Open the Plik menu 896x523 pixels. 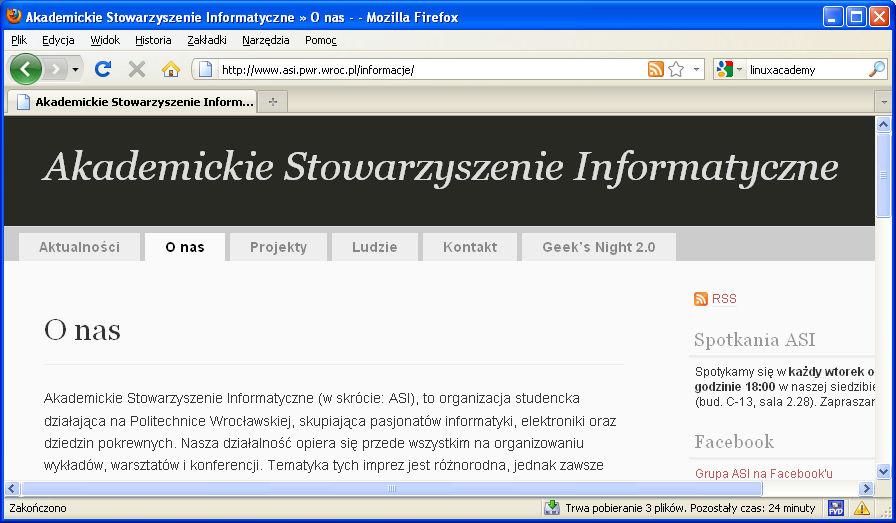(19, 40)
